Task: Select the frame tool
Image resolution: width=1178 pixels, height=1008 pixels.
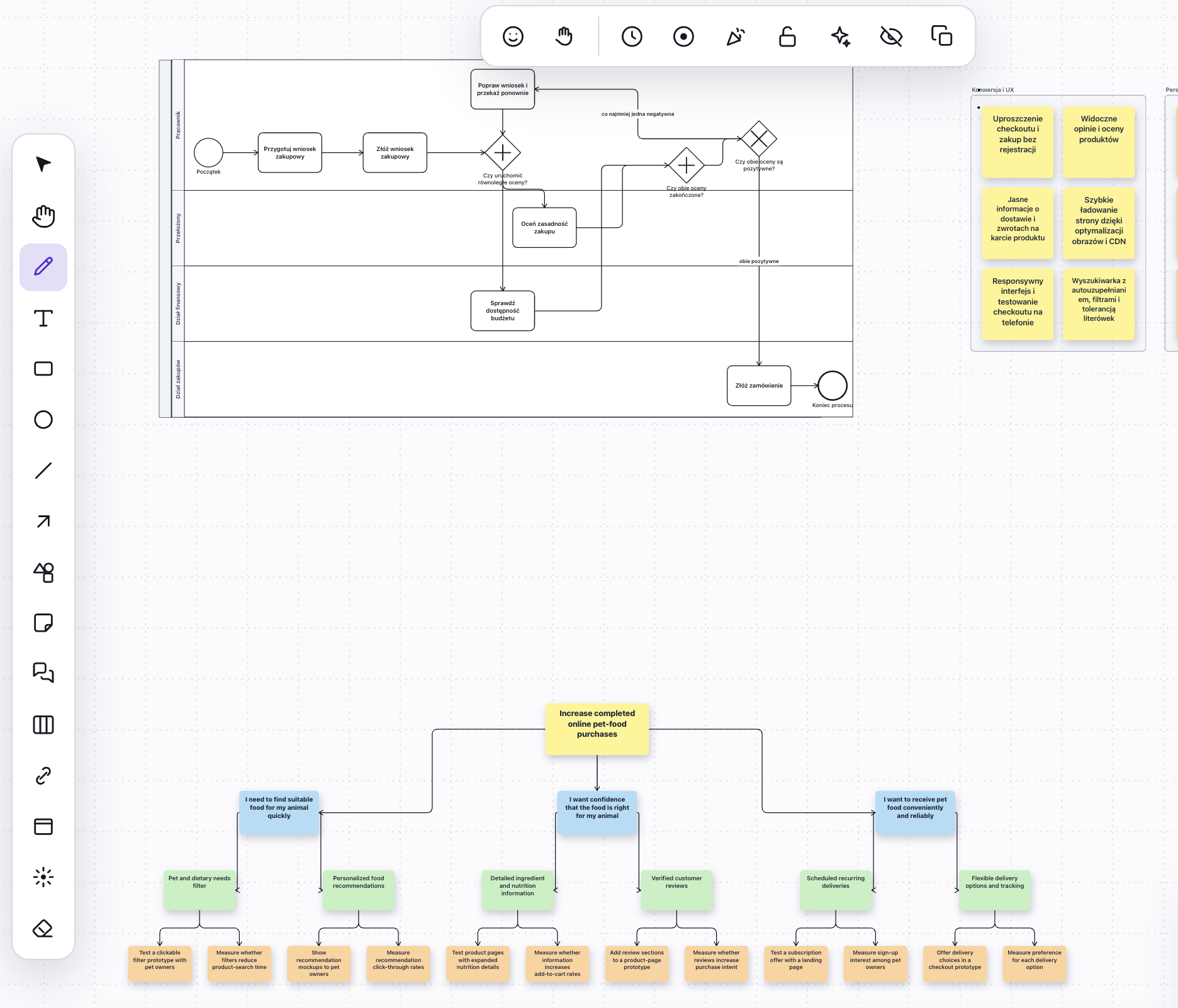Action: [x=43, y=827]
